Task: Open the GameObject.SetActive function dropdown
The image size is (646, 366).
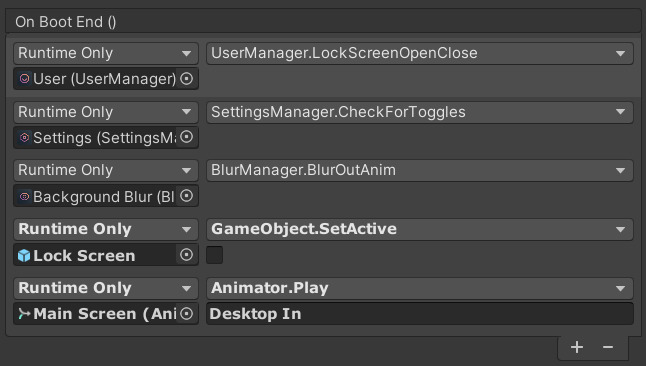Action: (x=419, y=229)
